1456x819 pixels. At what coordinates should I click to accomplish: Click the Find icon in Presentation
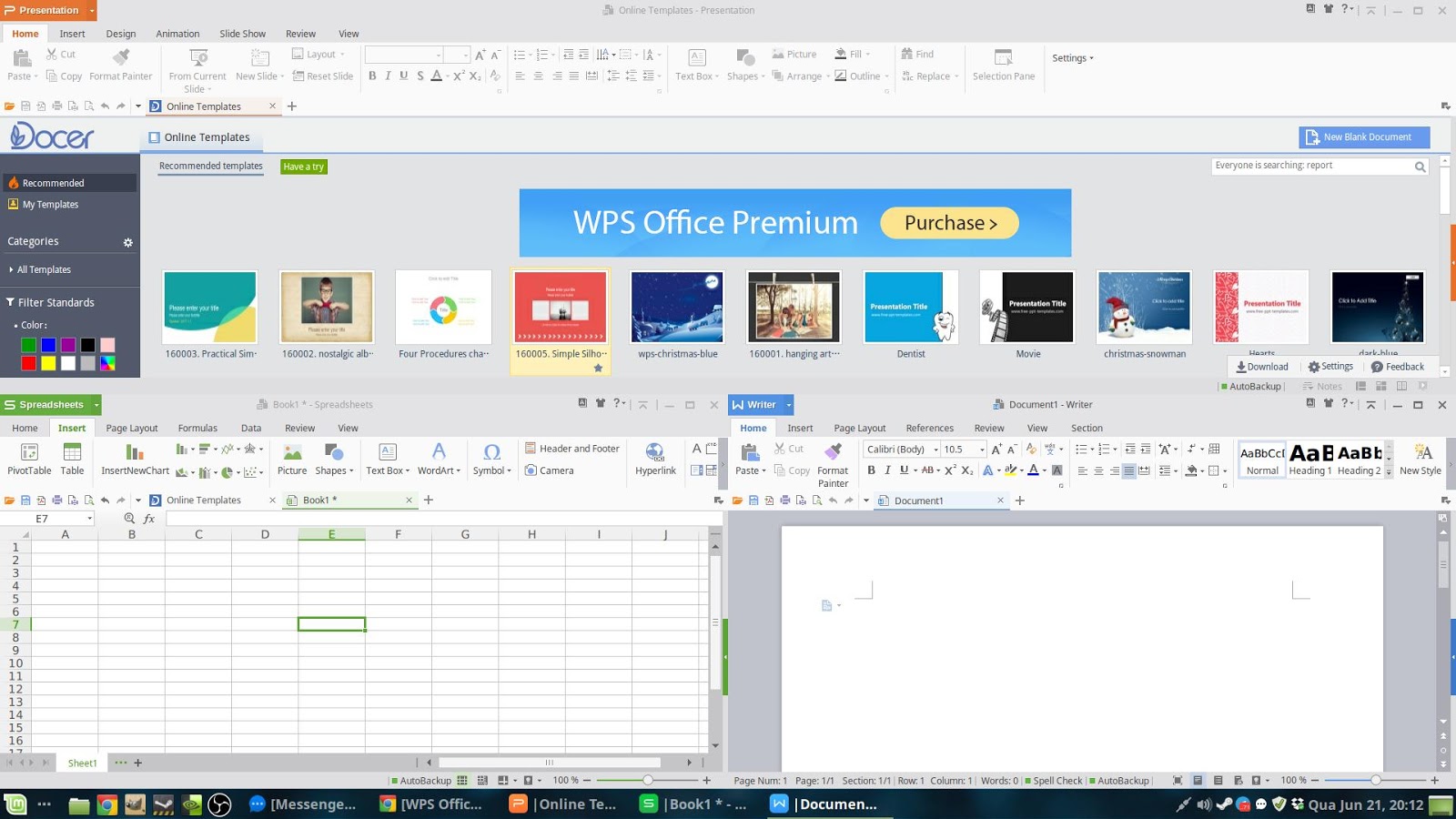[917, 55]
